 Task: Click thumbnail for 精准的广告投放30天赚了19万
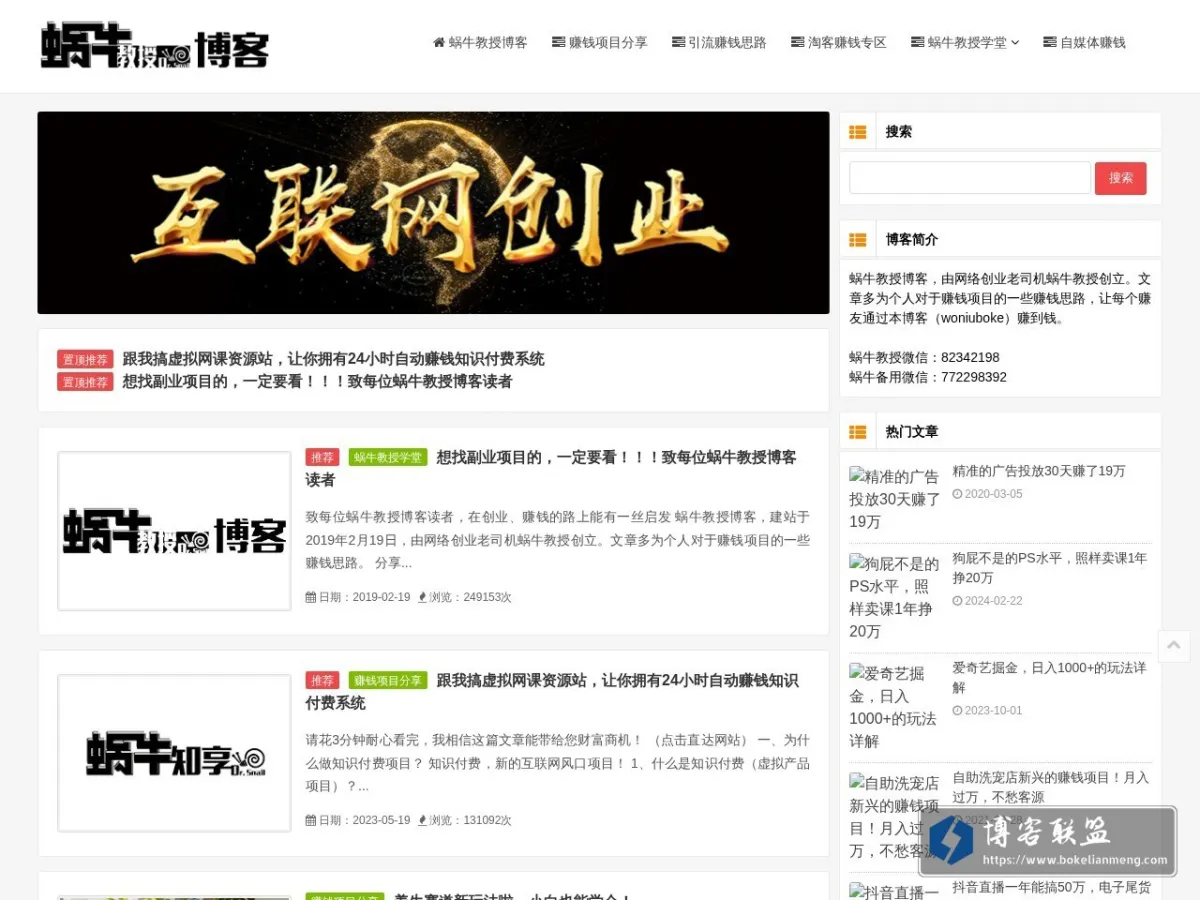[x=895, y=499]
